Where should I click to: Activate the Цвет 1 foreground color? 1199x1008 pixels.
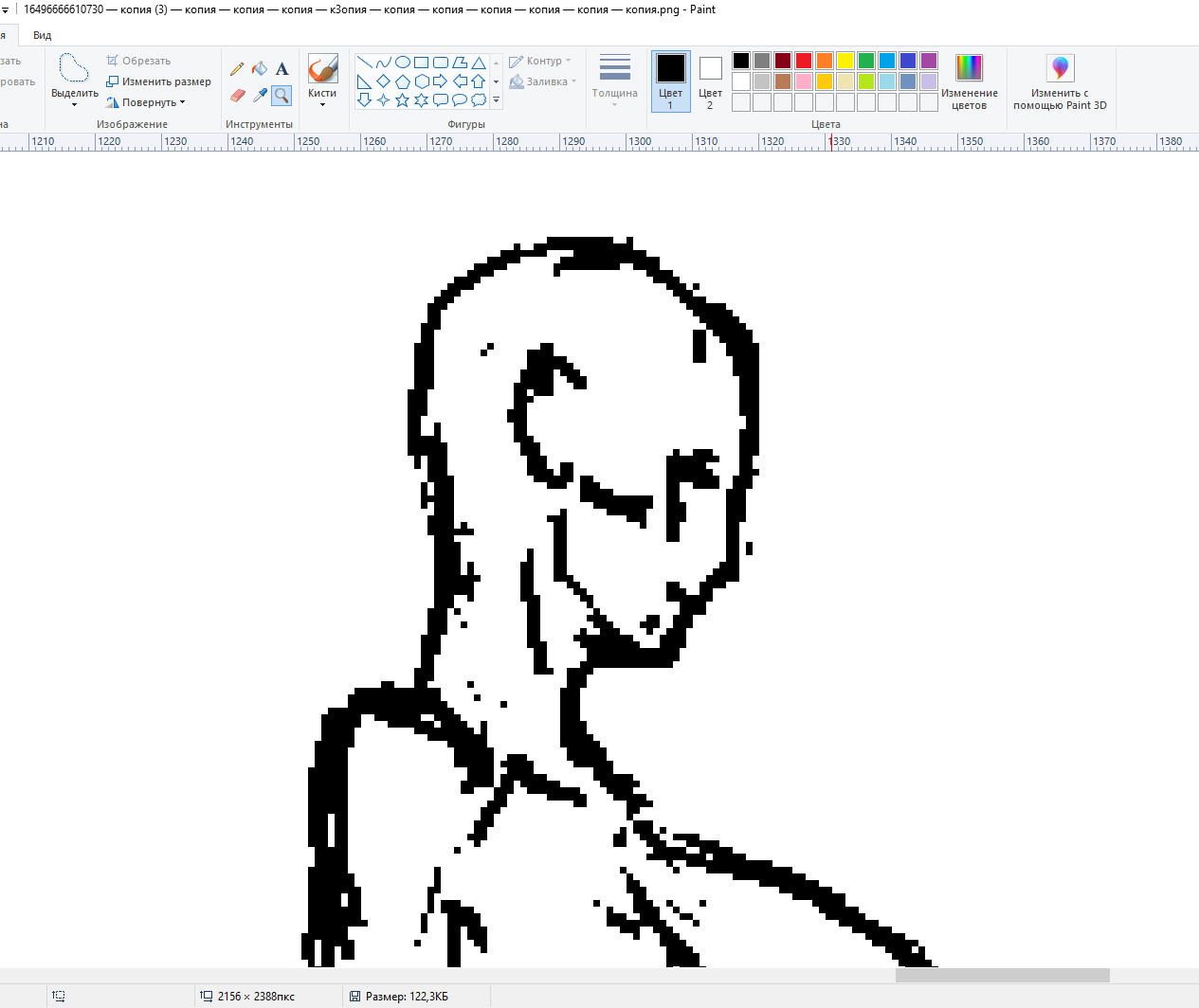[x=670, y=81]
